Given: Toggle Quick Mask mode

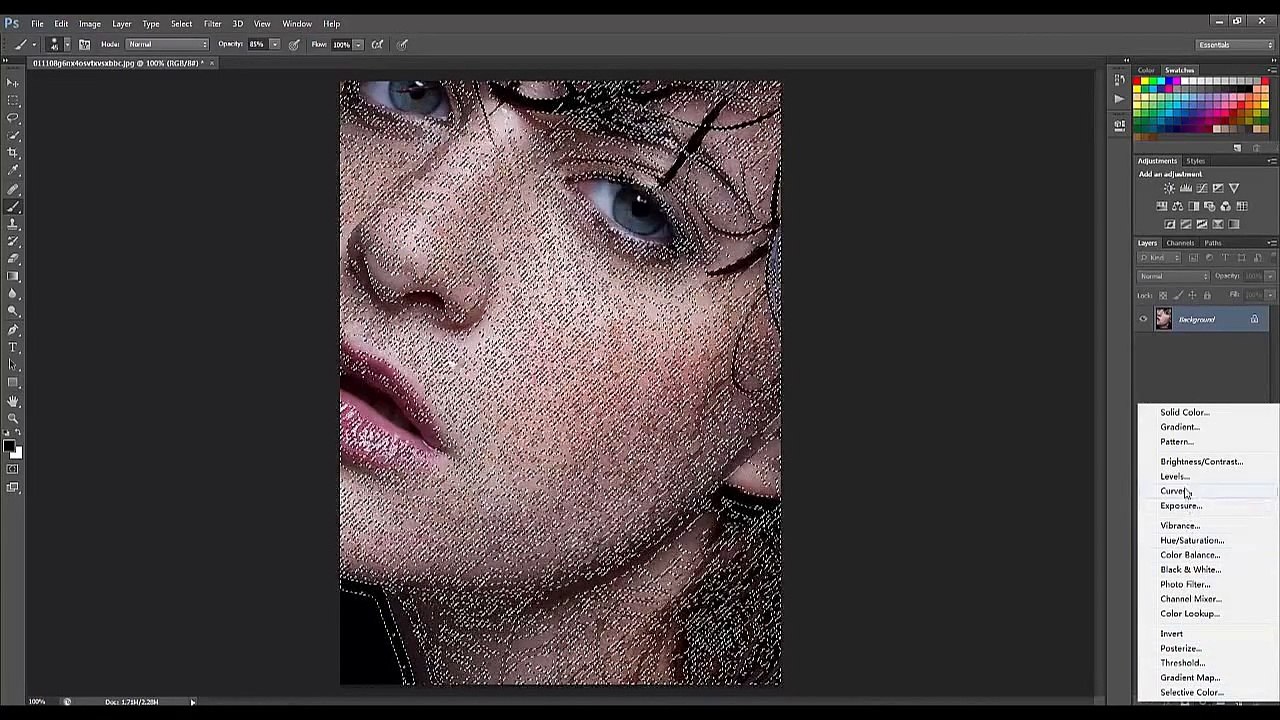Looking at the screenshot, I should (x=13, y=469).
